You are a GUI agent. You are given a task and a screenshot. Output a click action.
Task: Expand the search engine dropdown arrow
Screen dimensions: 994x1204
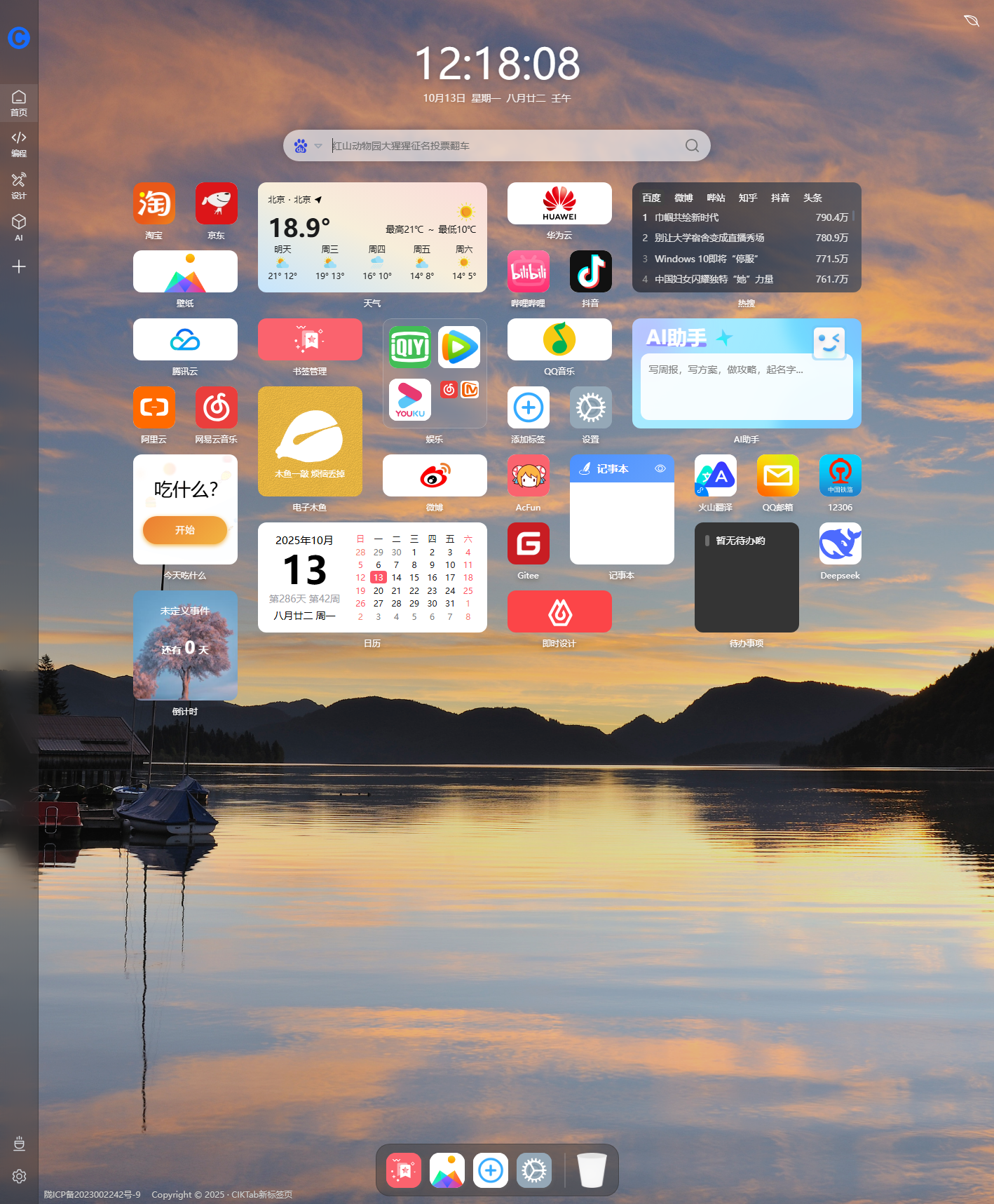click(318, 146)
